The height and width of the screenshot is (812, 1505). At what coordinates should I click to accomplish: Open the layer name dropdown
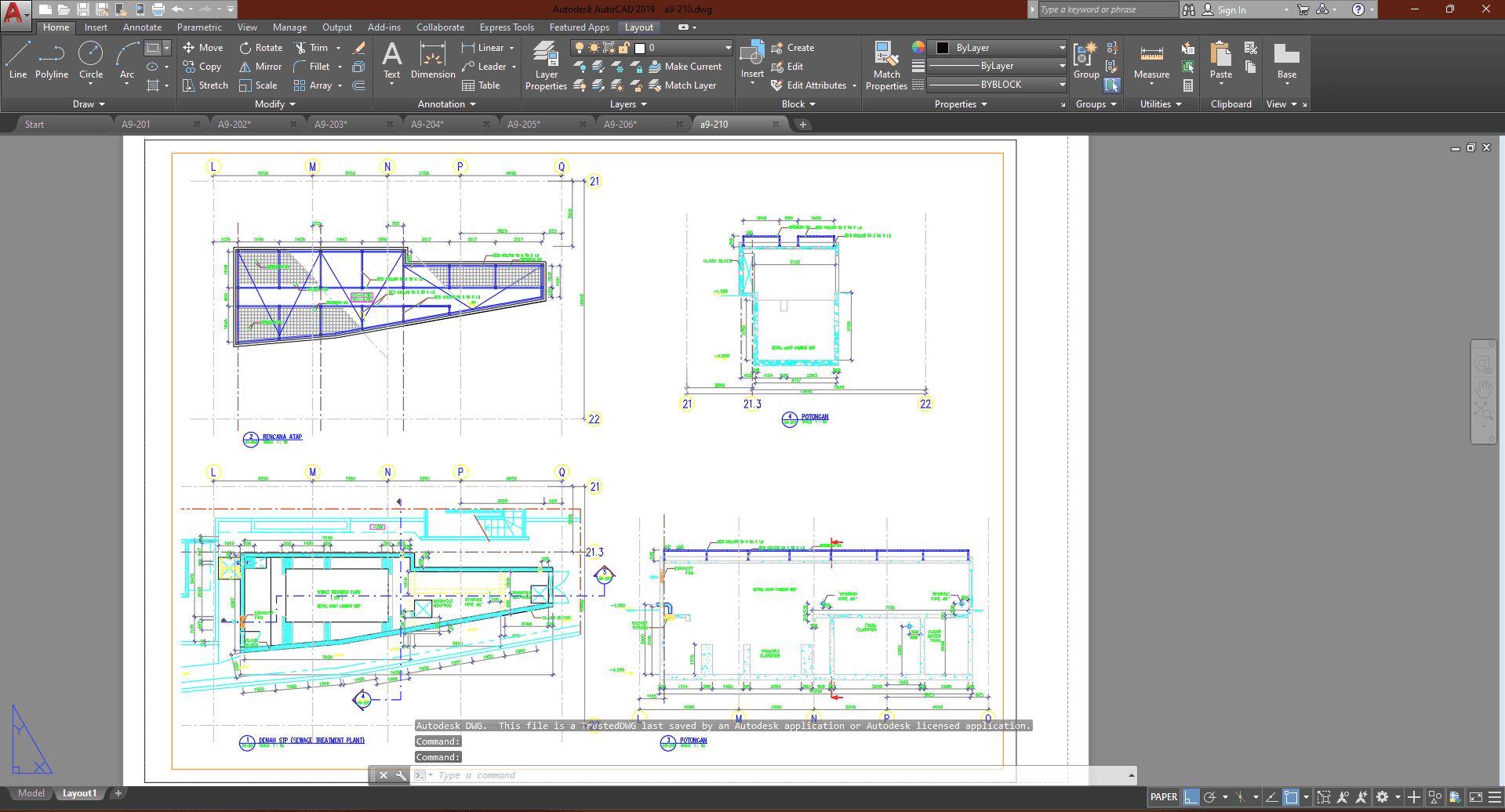click(x=690, y=48)
